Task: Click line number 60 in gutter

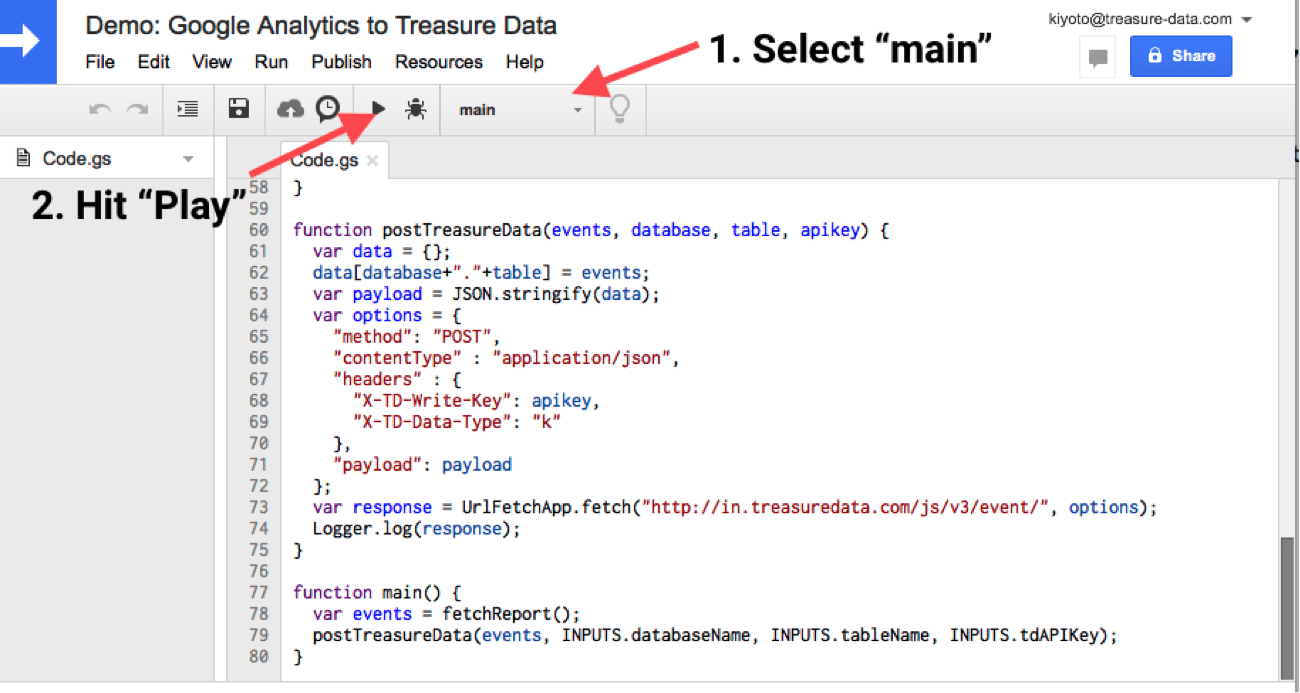Action: tap(258, 231)
